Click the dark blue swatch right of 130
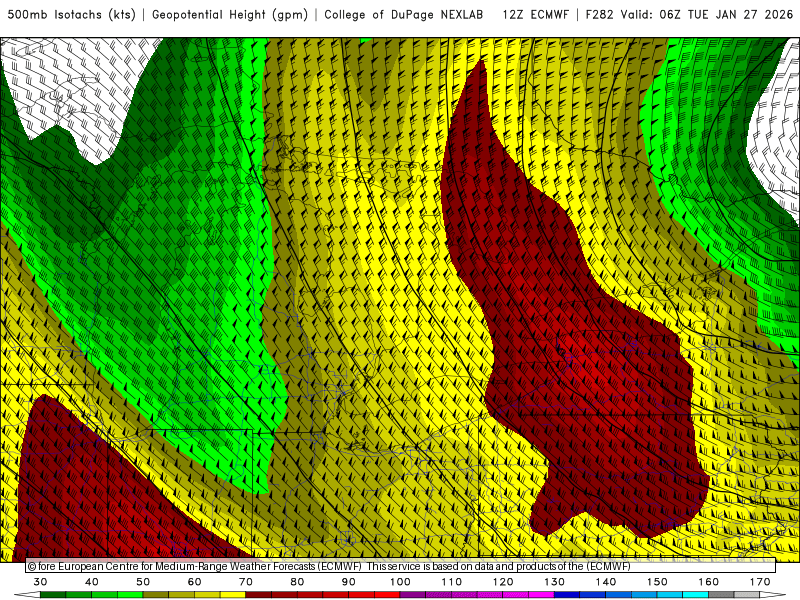800x600 pixels. point(567,595)
